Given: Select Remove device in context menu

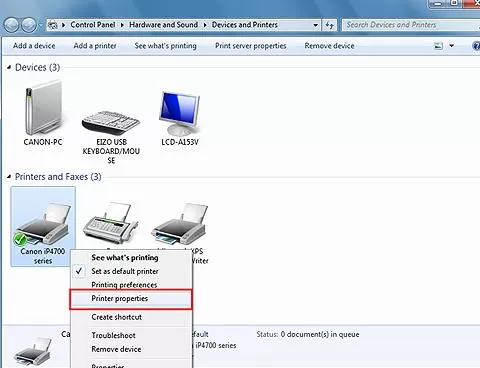Looking at the screenshot, I should point(116,349).
